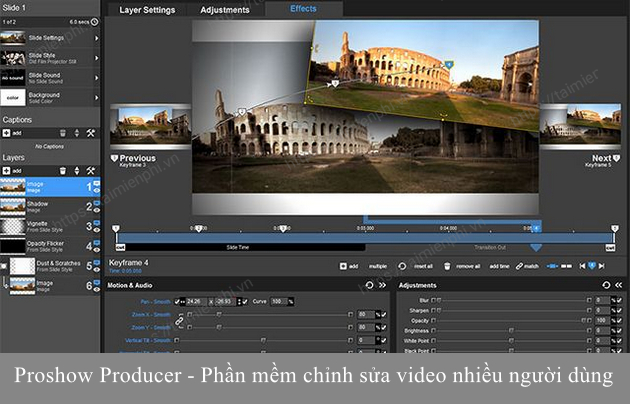The height and width of the screenshot is (404, 630).
Task: Switch to the Layer Settings tab
Action: coord(147,10)
